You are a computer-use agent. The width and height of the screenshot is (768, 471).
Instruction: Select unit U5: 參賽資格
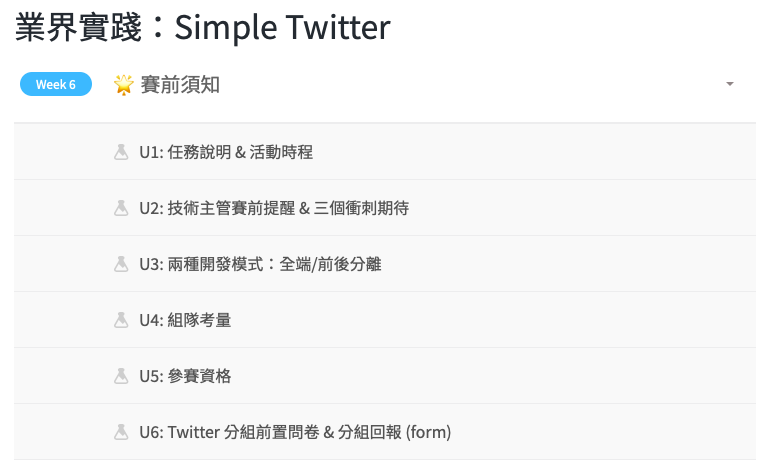click(x=186, y=376)
